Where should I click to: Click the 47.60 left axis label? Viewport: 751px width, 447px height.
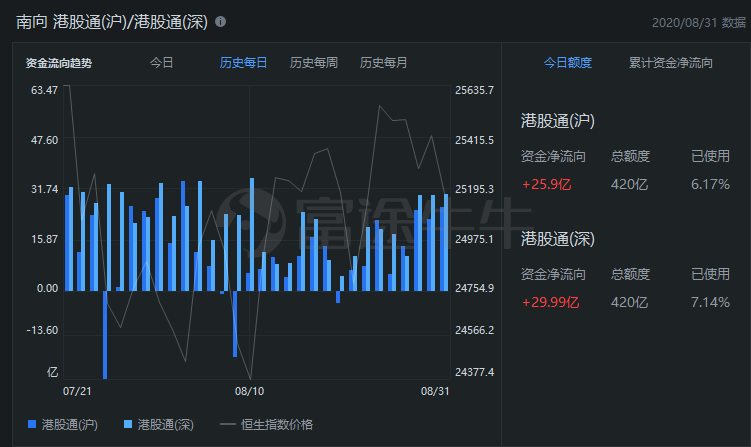[45, 140]
